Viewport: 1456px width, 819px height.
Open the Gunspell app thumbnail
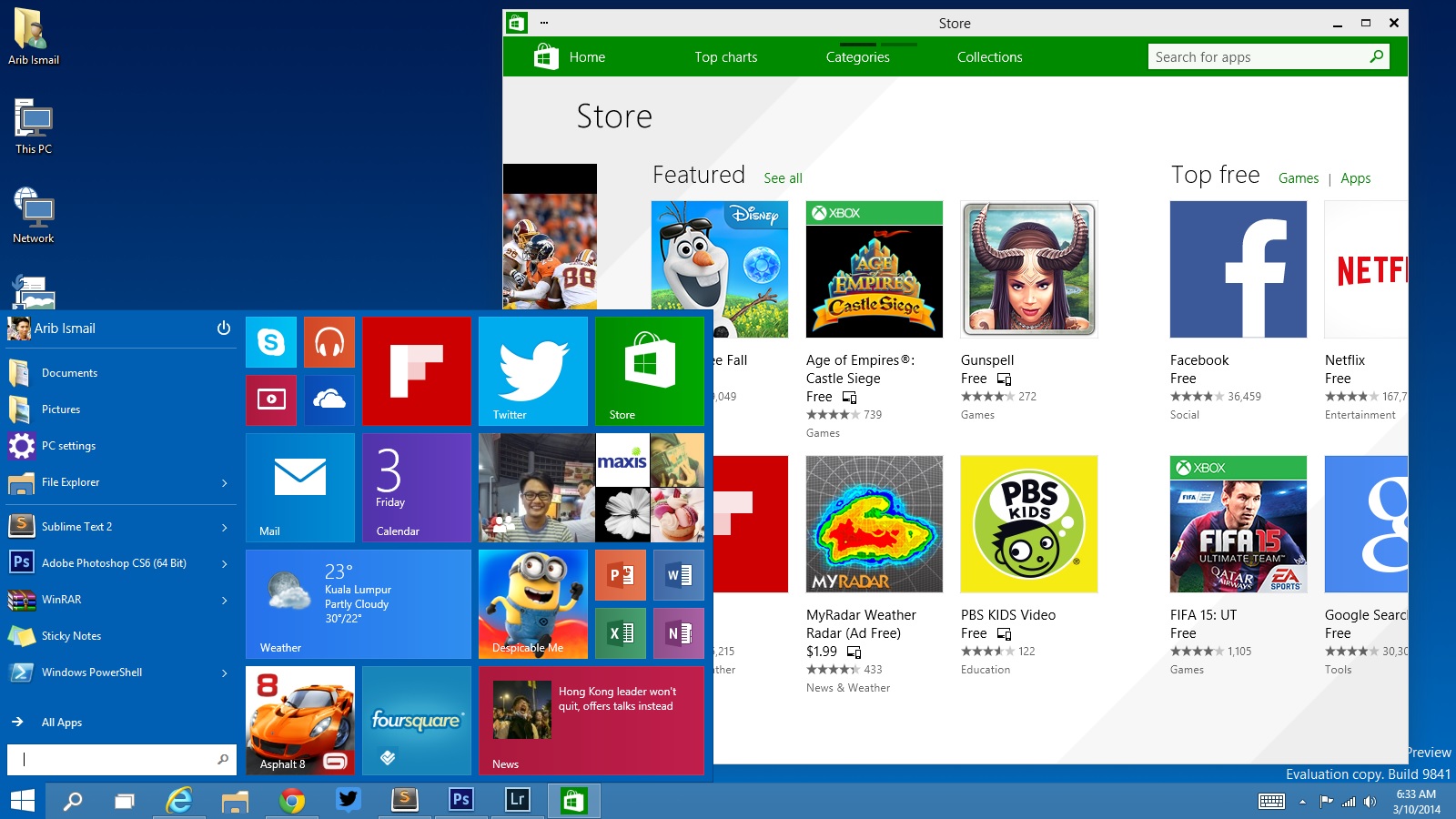pos(1028,269)
